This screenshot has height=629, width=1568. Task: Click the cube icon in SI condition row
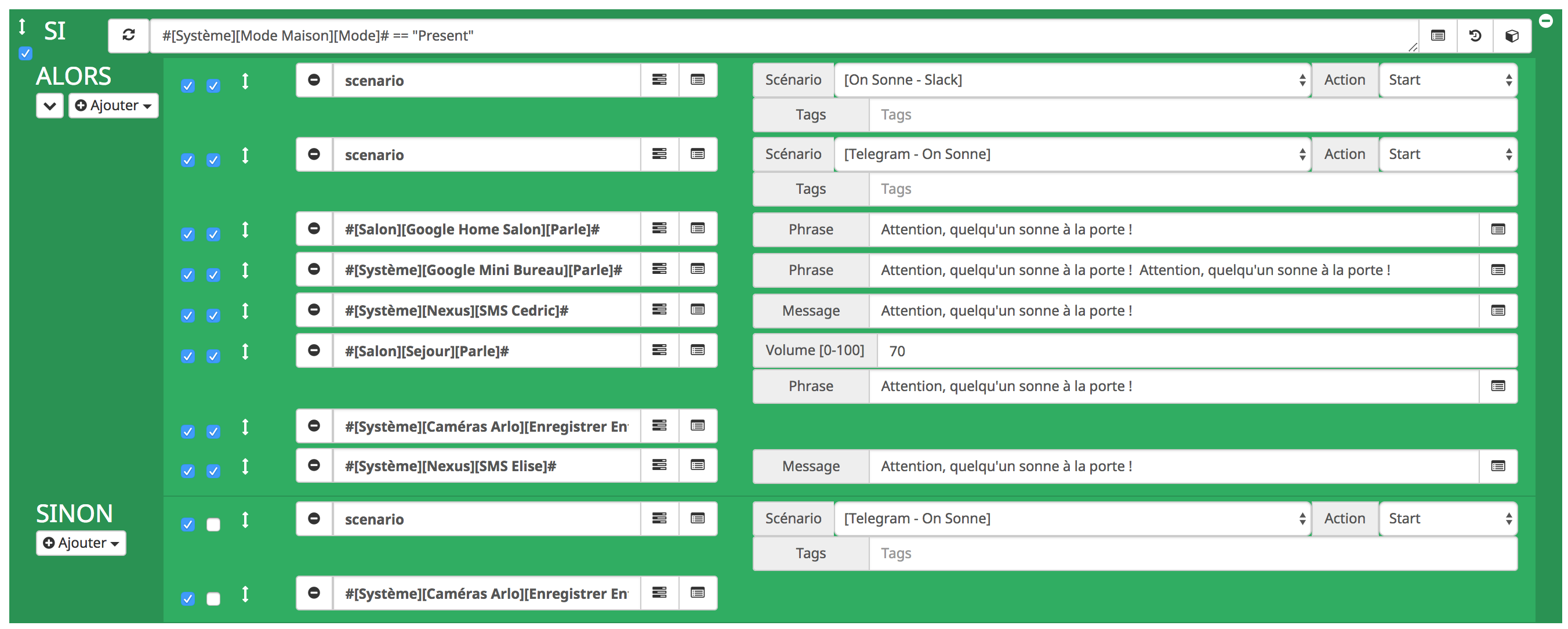1512,35
